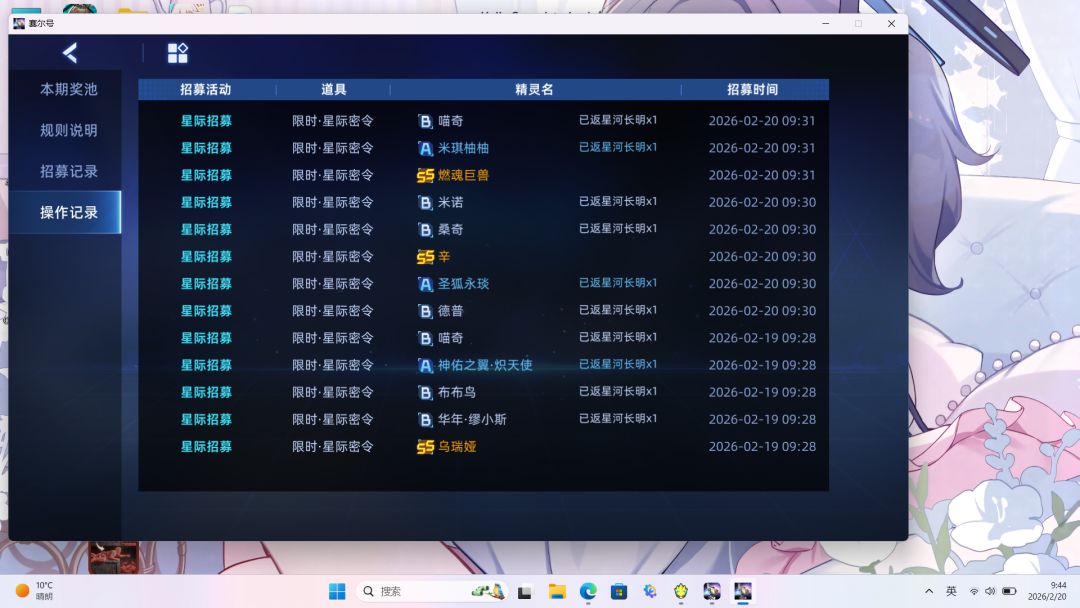Select the spirit name 乌瑞娅

(x=457, y=446)
